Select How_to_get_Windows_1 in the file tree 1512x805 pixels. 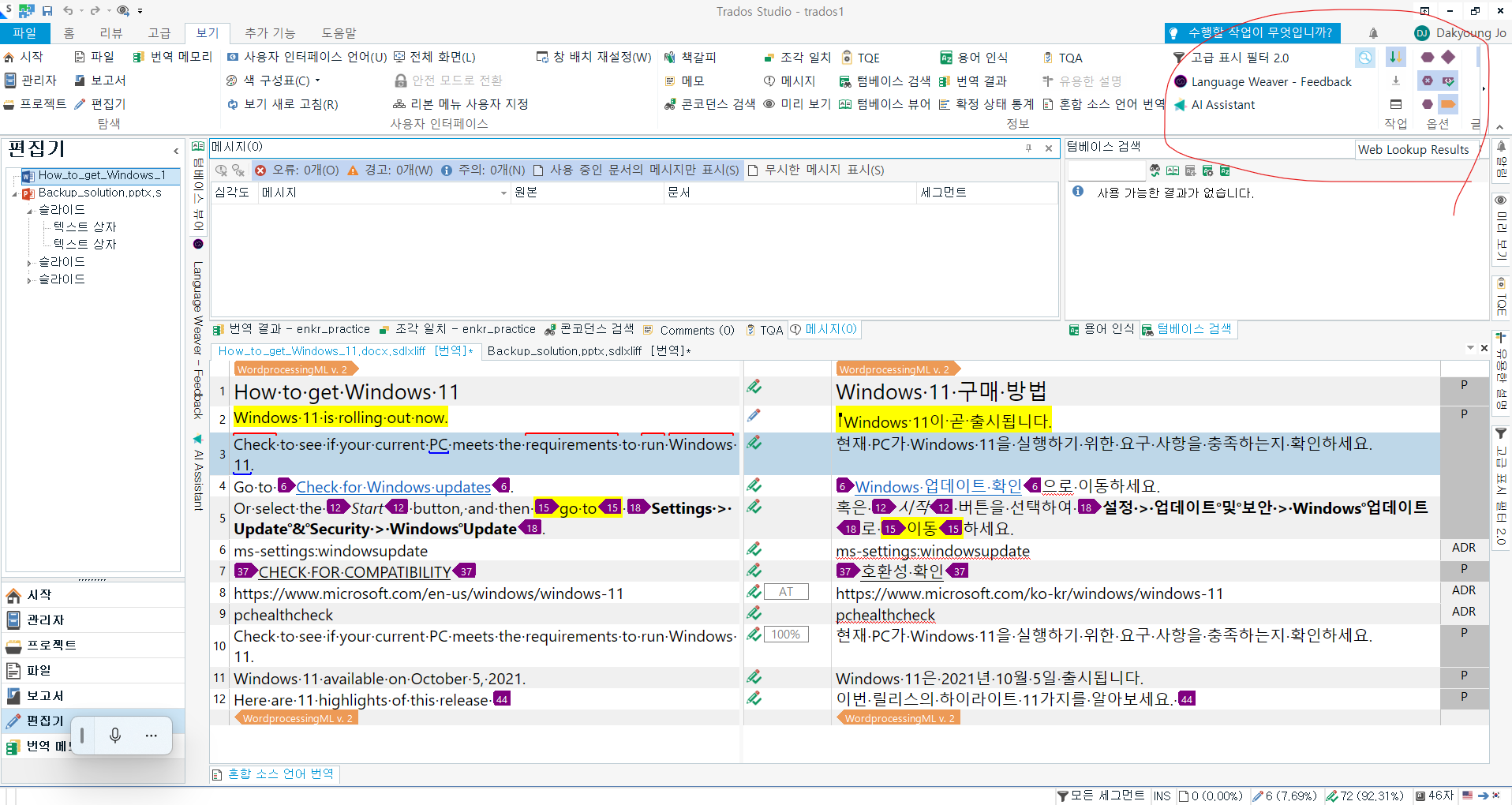click(x=101, y=175)
